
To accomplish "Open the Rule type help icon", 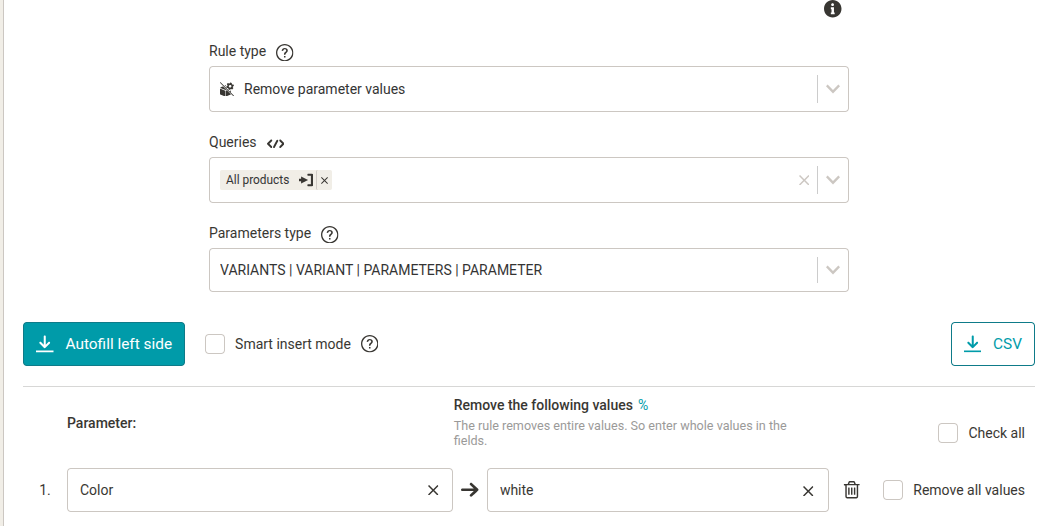I will click(284, 52).
